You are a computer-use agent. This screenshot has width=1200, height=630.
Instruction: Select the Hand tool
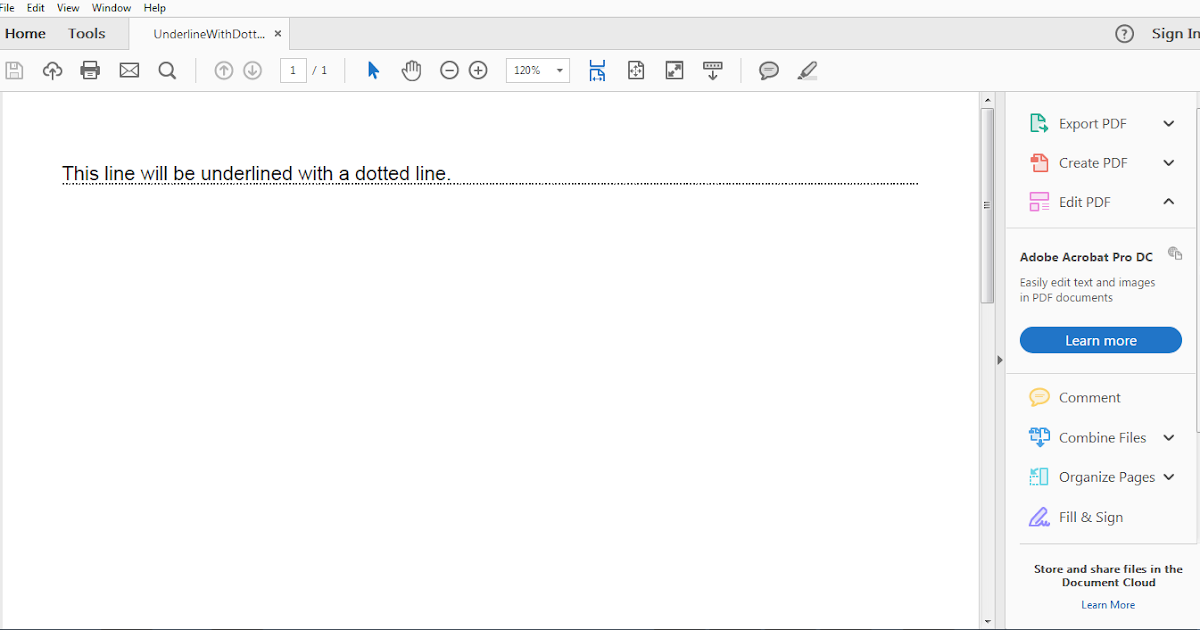pos(411,70)
